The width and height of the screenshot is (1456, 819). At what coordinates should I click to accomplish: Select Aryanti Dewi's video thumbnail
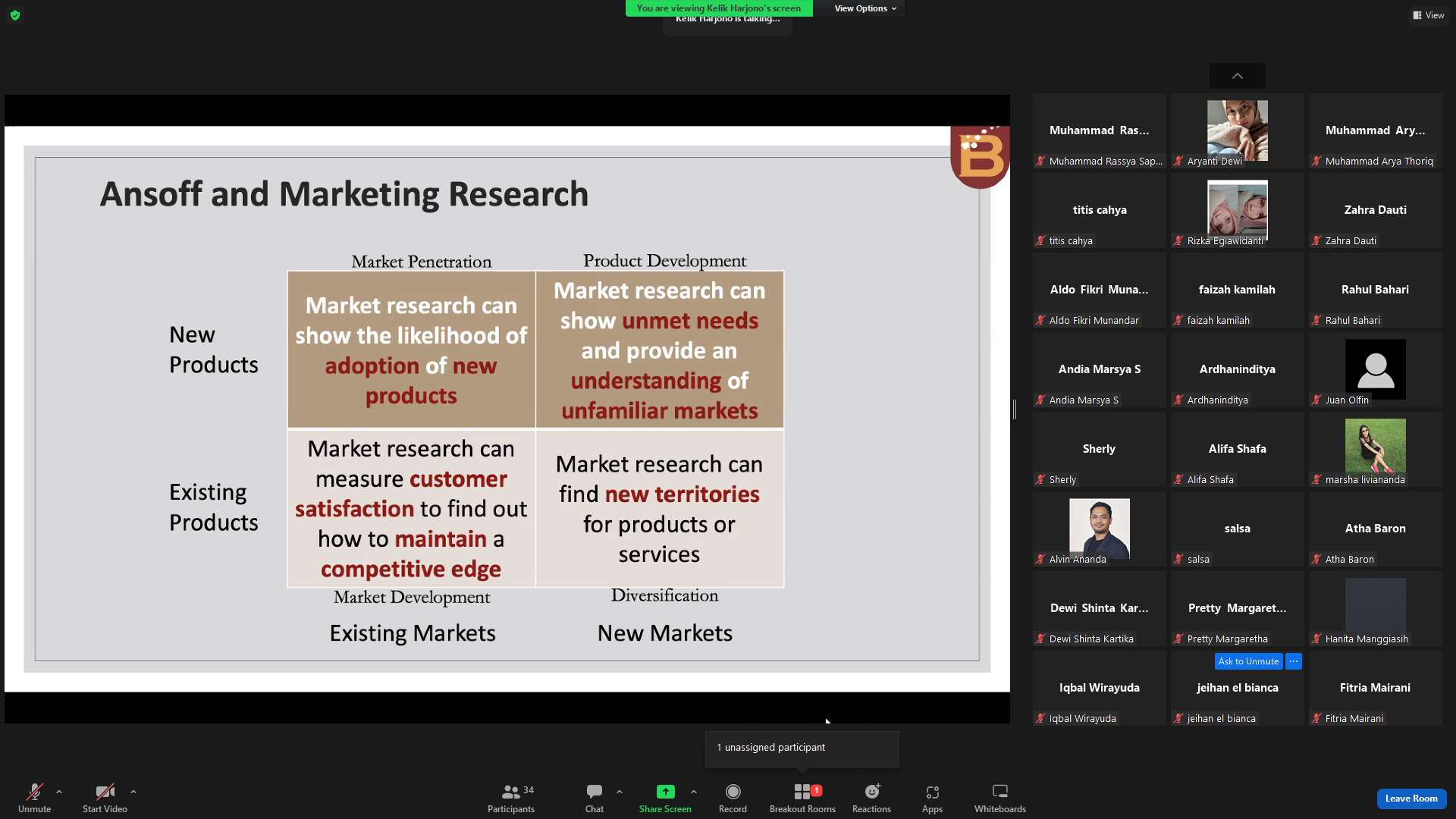1238,130
